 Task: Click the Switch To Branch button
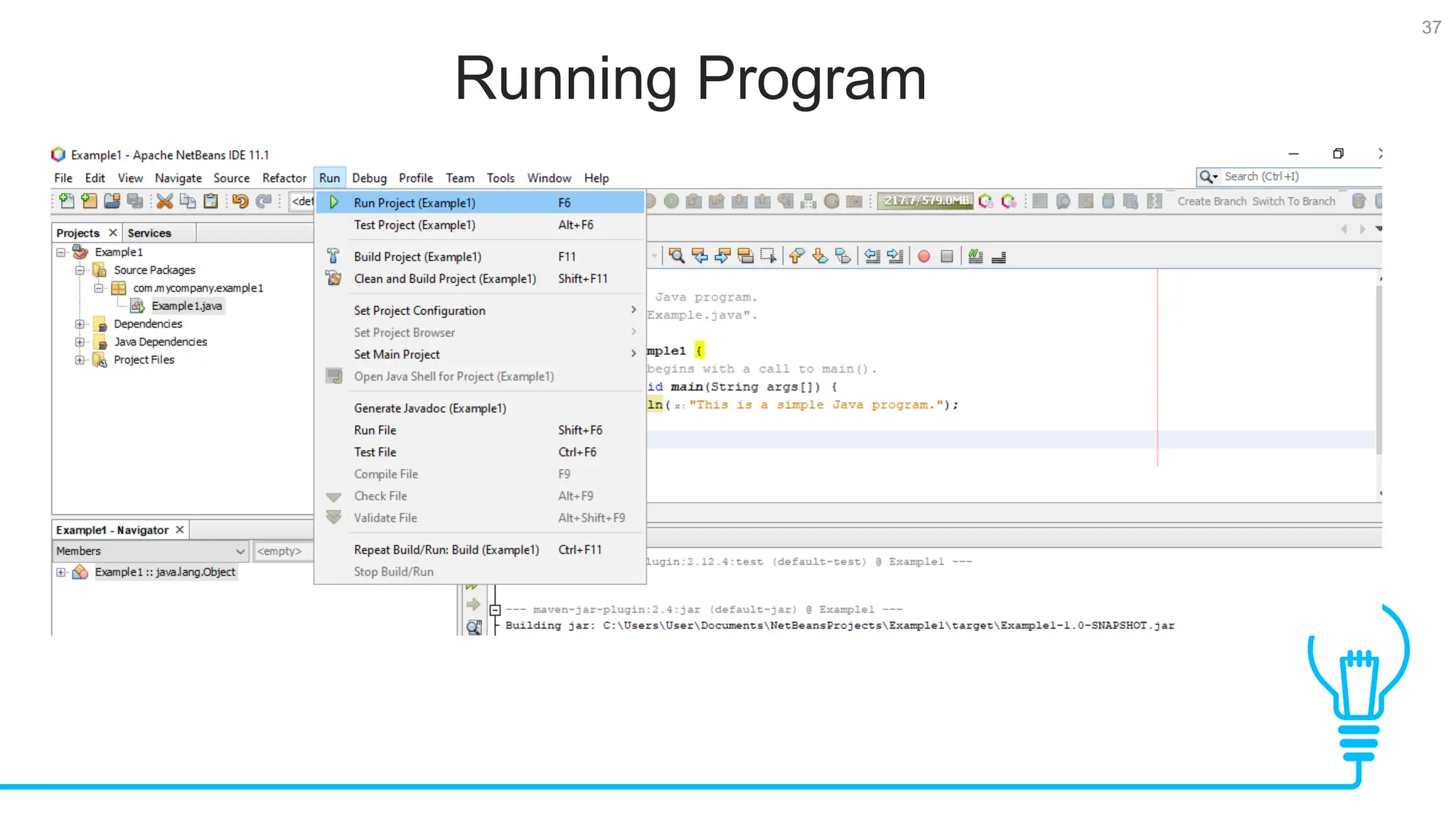pos(1293,201)
